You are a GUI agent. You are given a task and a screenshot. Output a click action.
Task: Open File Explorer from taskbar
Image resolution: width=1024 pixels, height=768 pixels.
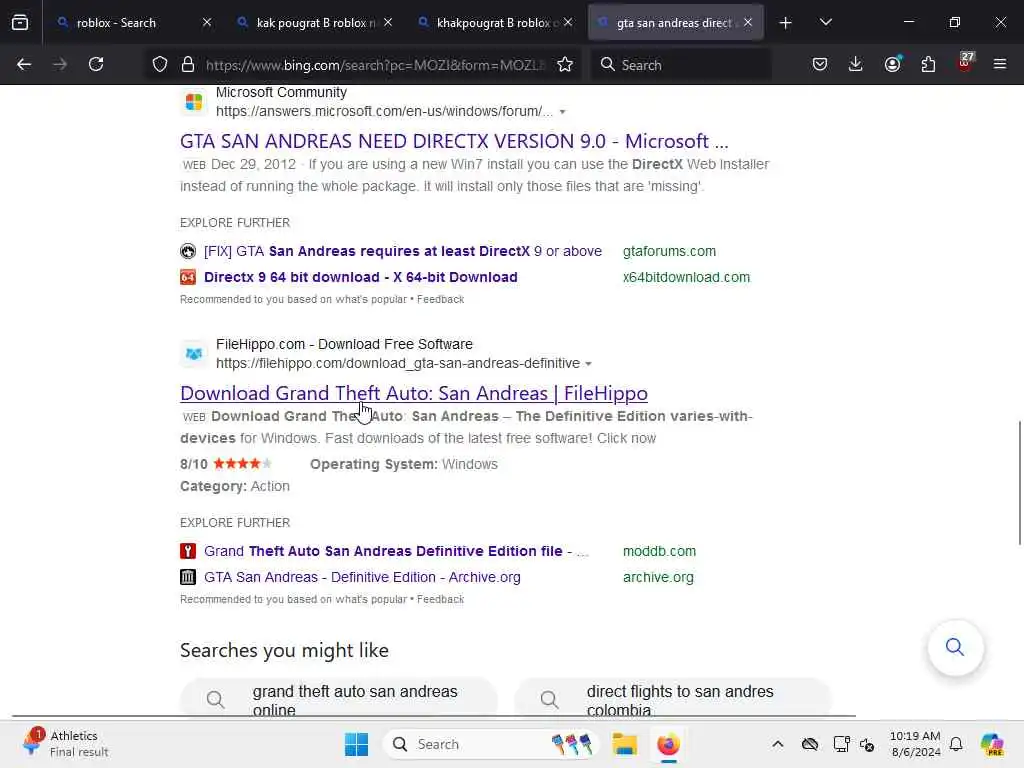coord(624,744)
